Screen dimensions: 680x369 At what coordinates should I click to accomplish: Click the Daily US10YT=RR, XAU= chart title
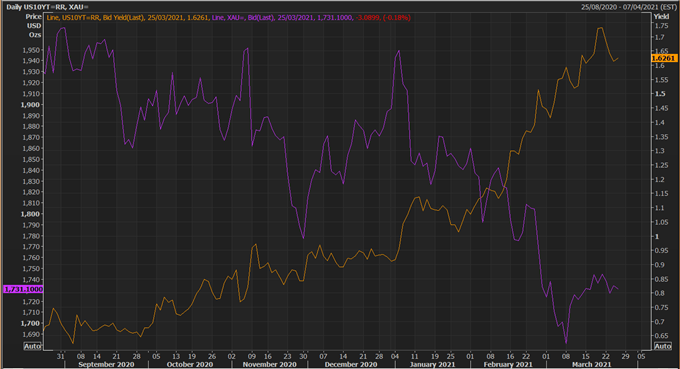coord(47,7)
